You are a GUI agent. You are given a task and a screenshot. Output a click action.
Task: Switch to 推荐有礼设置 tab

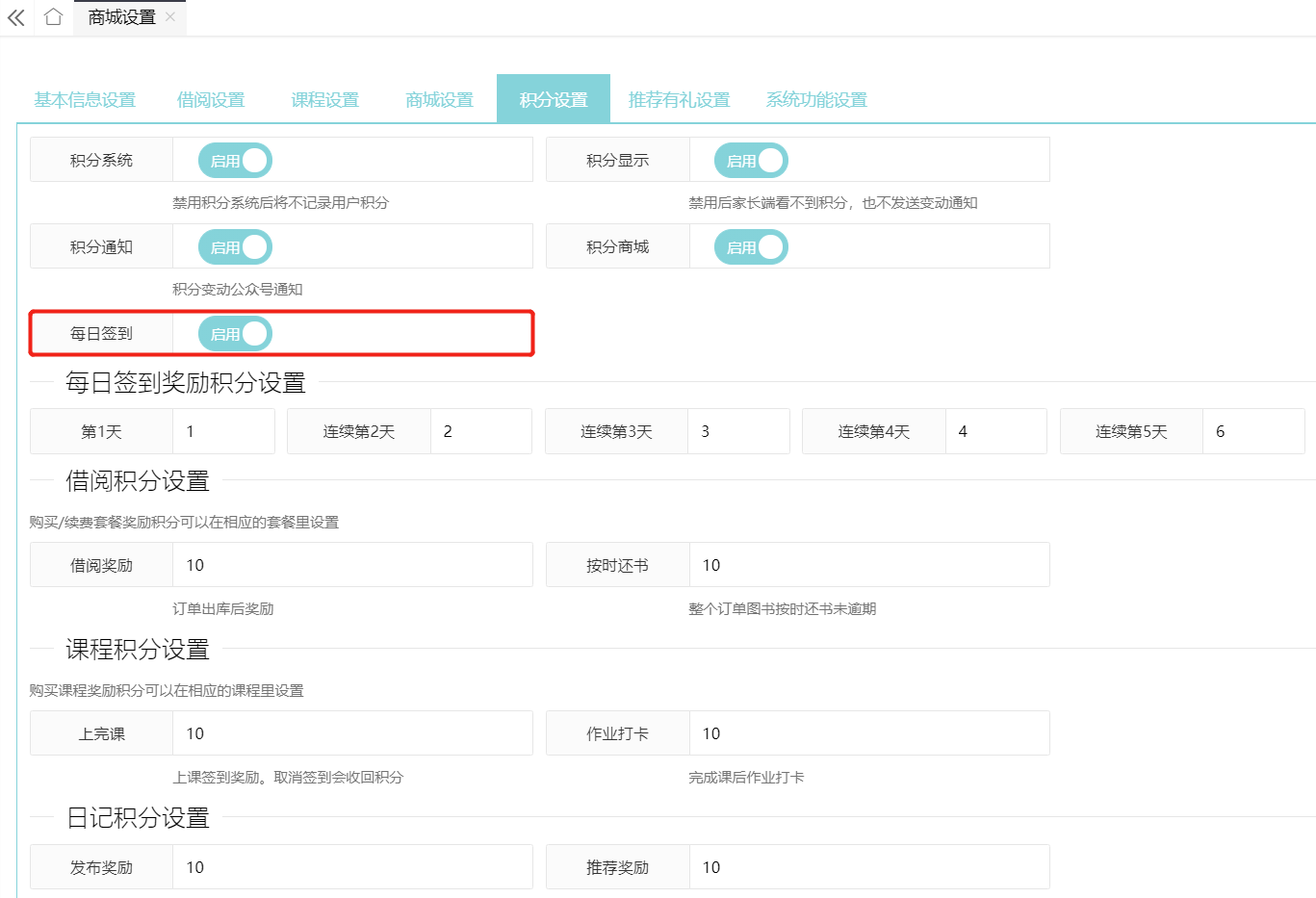[679, 99]
